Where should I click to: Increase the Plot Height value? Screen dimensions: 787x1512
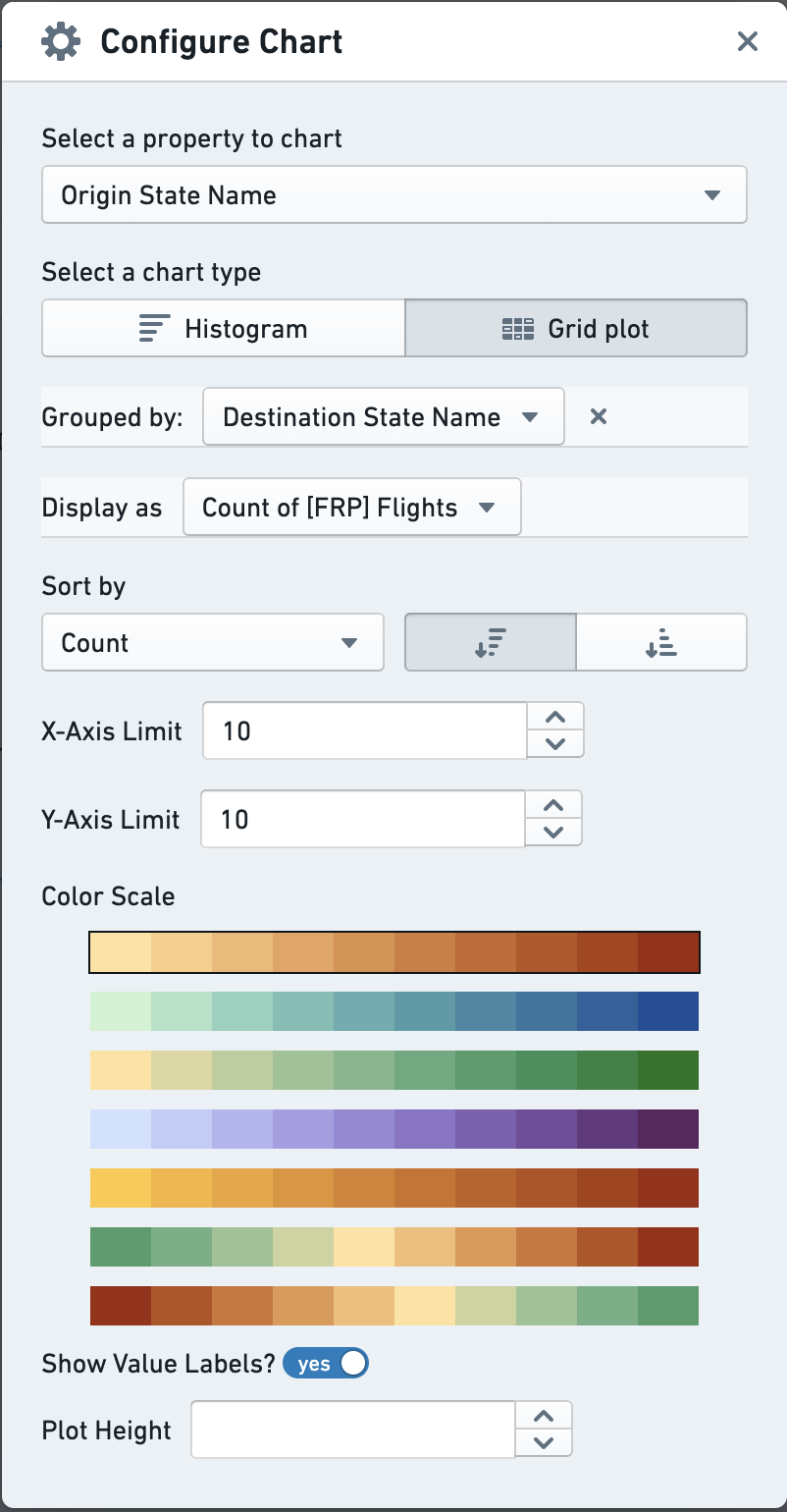click(544, 1416)
